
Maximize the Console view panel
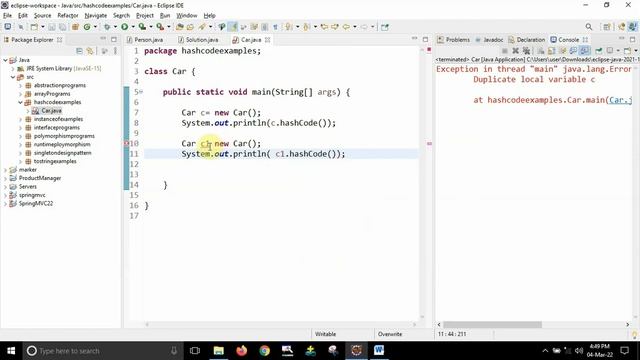(x=633, y=40)
